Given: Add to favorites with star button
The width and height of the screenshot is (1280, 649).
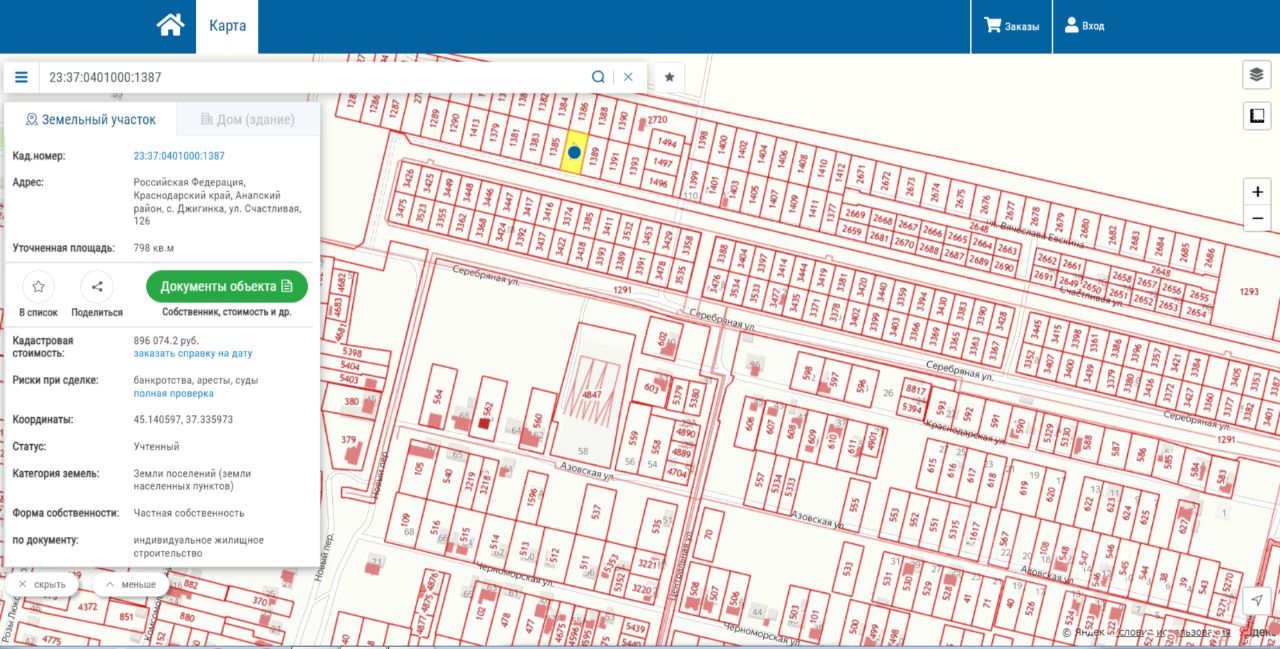Looking at the screenshot, I should [670, 77].
